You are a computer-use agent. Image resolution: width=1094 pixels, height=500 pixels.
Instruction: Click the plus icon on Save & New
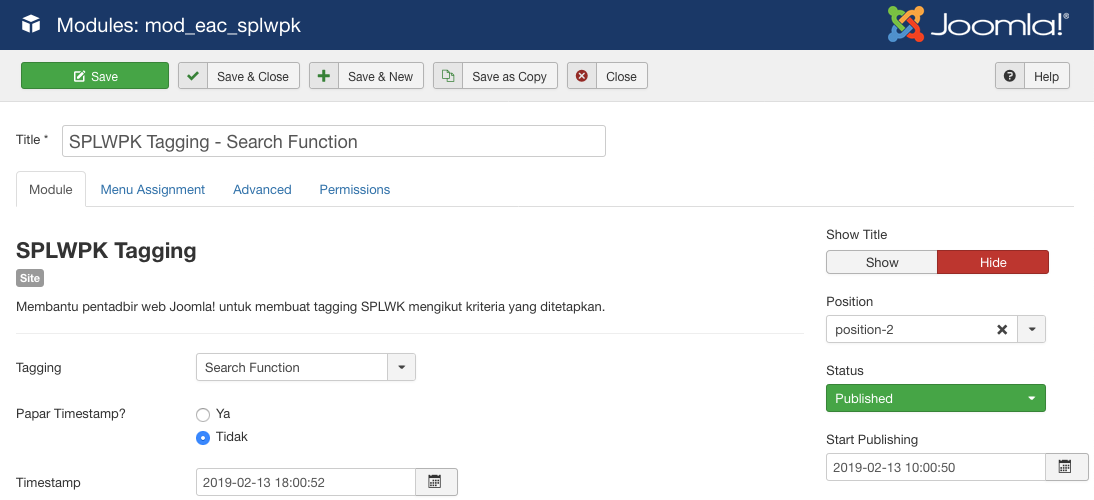(324, 76)
